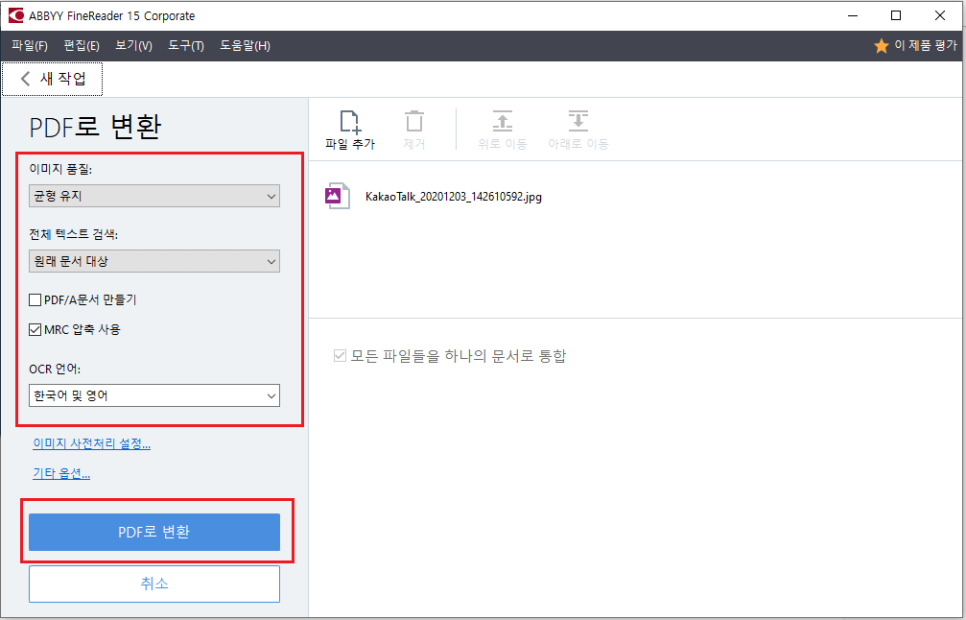Toggle 모든 파일들을 하나의 문서로 통합 checkbox
Image resolution: width=966 pixels, height=620 pixels.
(x=339, y=356)
